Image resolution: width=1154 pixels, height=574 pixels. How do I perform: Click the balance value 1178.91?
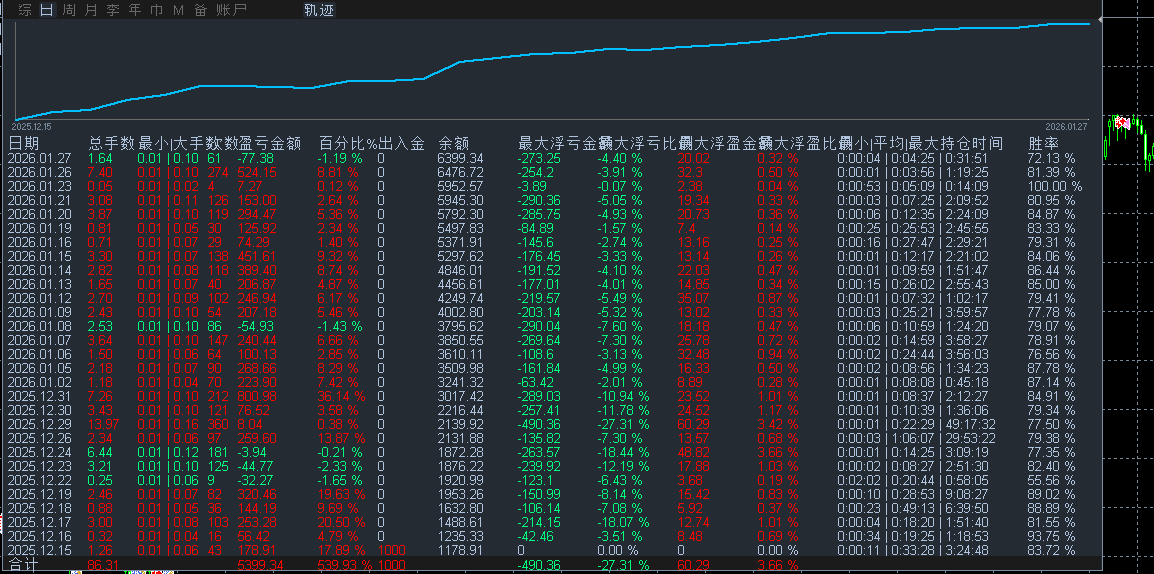click(x=460, y=550)
